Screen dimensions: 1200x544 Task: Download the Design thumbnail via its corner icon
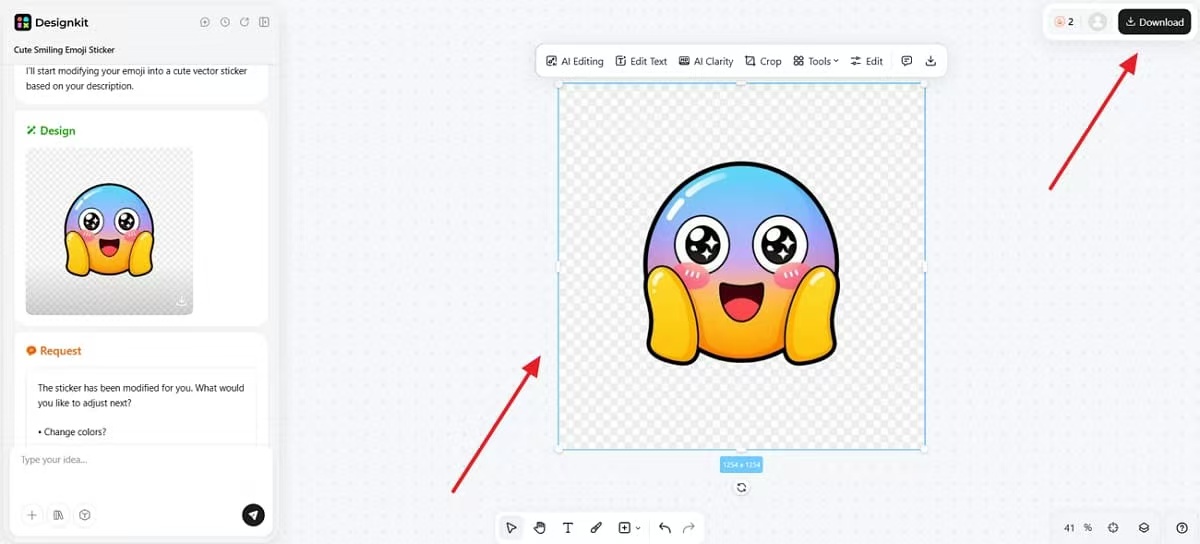(181, 301)
